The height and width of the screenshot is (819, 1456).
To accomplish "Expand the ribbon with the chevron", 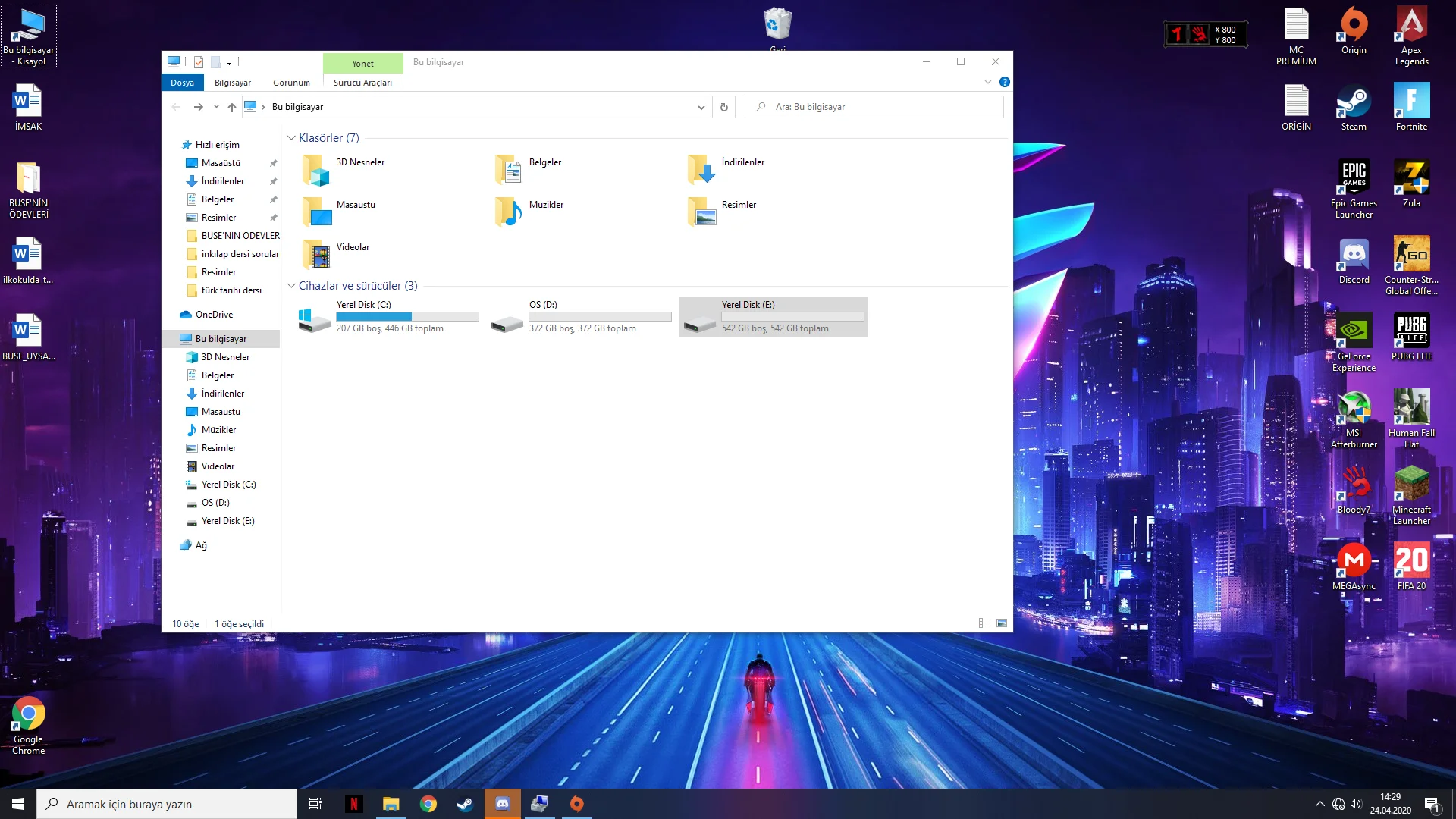I will point(987,82).
